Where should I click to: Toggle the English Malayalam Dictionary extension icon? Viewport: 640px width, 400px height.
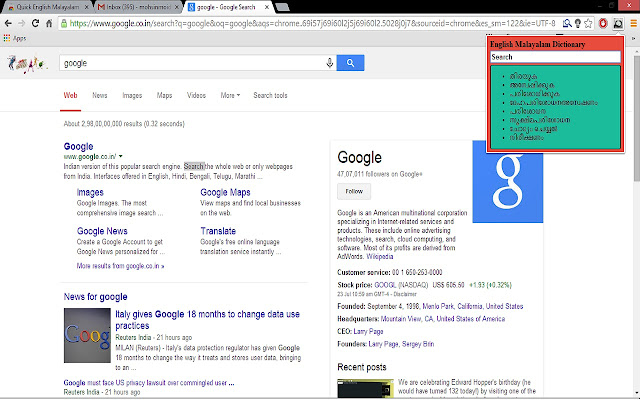[618, 23]
